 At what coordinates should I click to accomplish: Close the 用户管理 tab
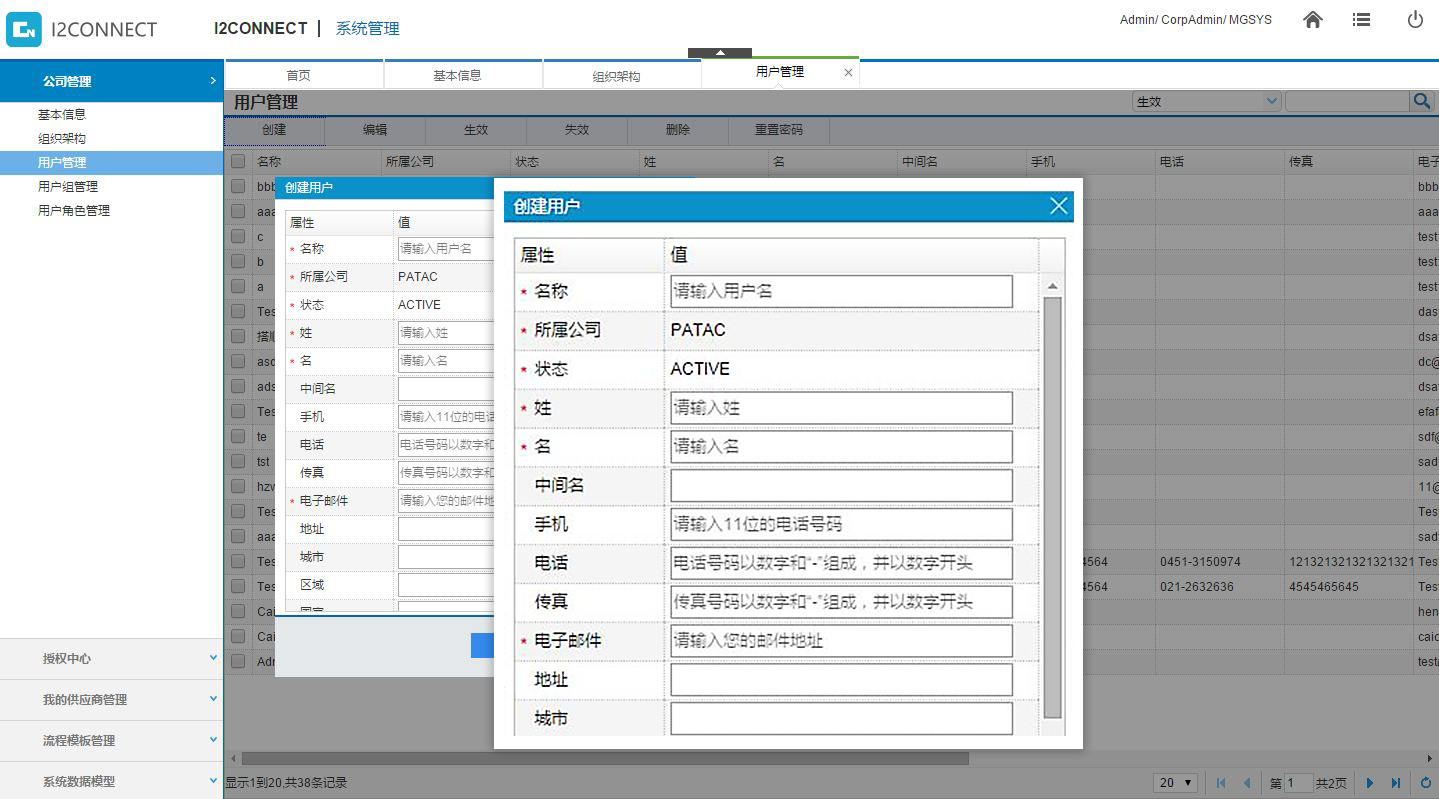[x=848, y=73]
